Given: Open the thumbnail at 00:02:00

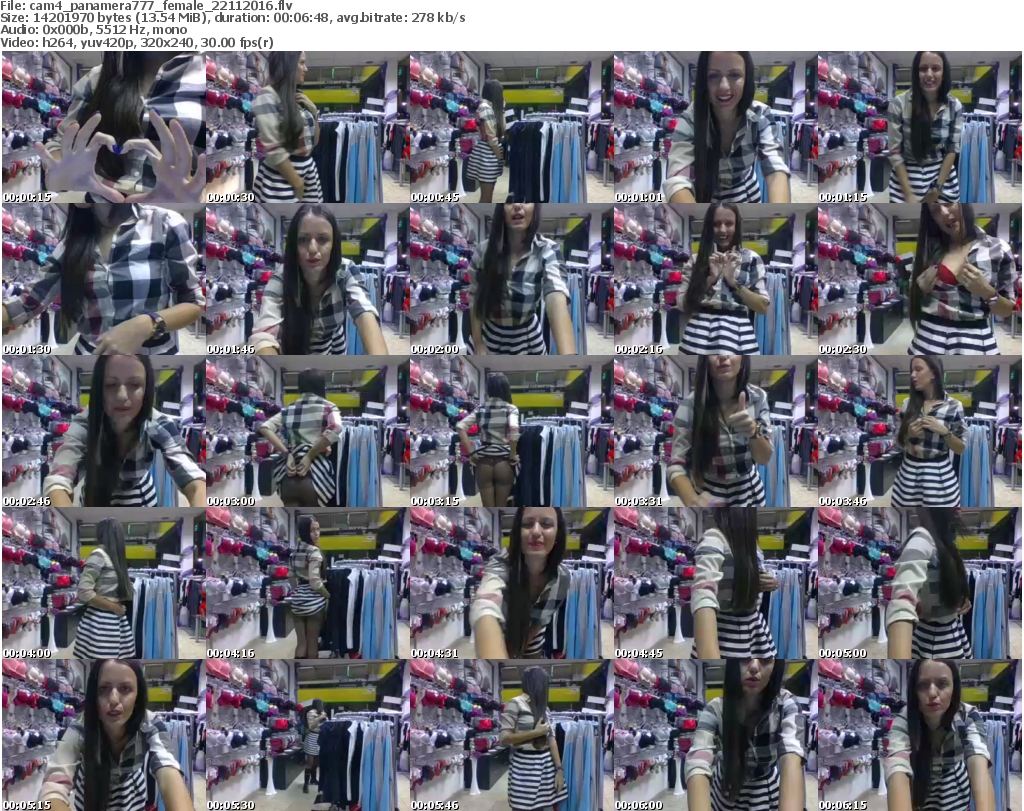Looking at the screenshot, I should (x=511, y=280).
